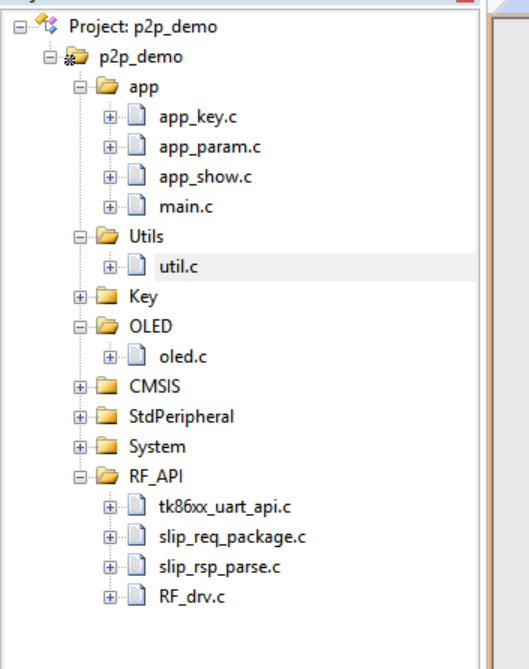Viewport: 529px width, 669px height.
Task: Select the Utils group label
Action: point(146,237)
